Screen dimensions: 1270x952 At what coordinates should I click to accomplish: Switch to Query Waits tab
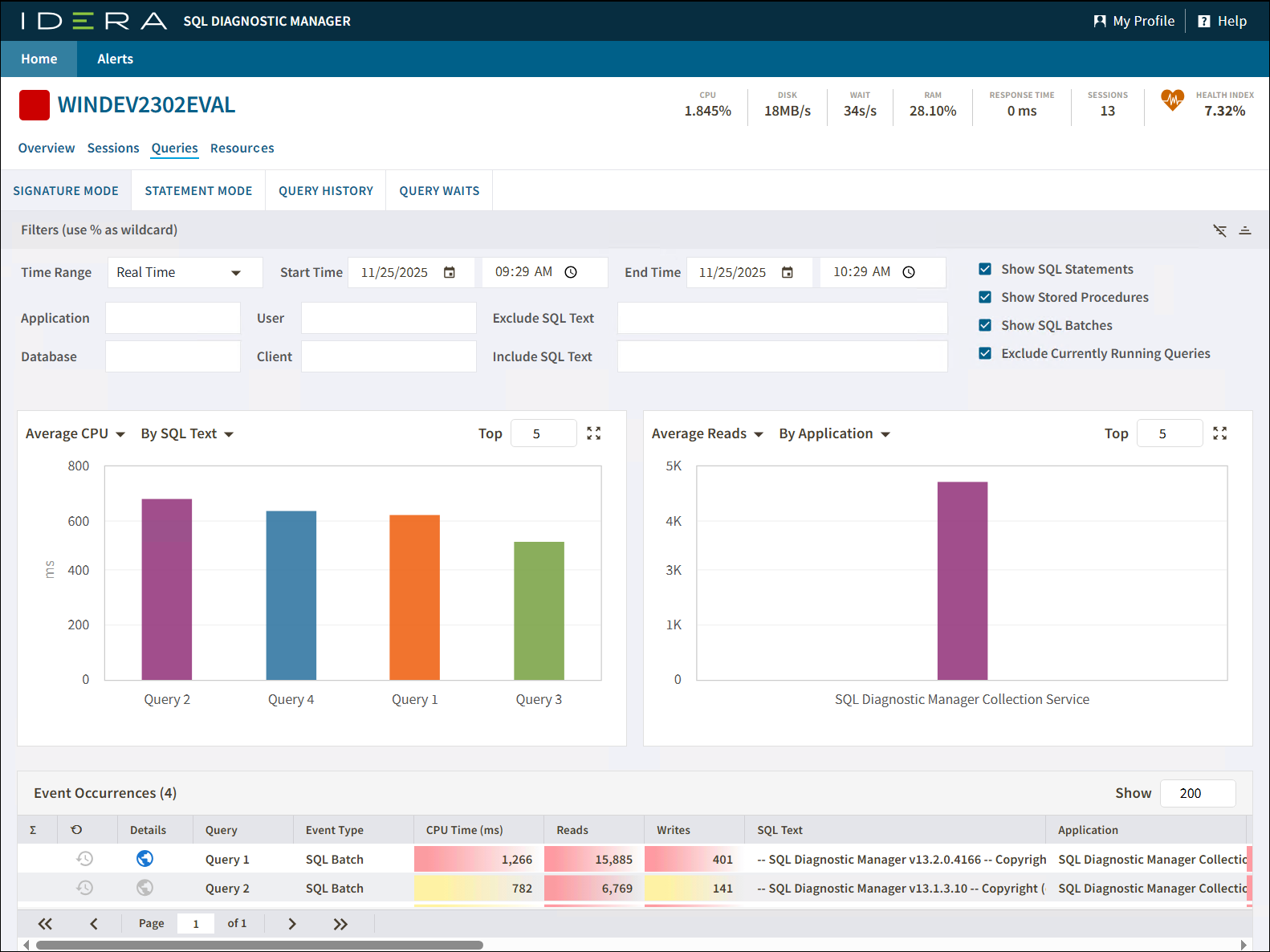pos(439,191)
